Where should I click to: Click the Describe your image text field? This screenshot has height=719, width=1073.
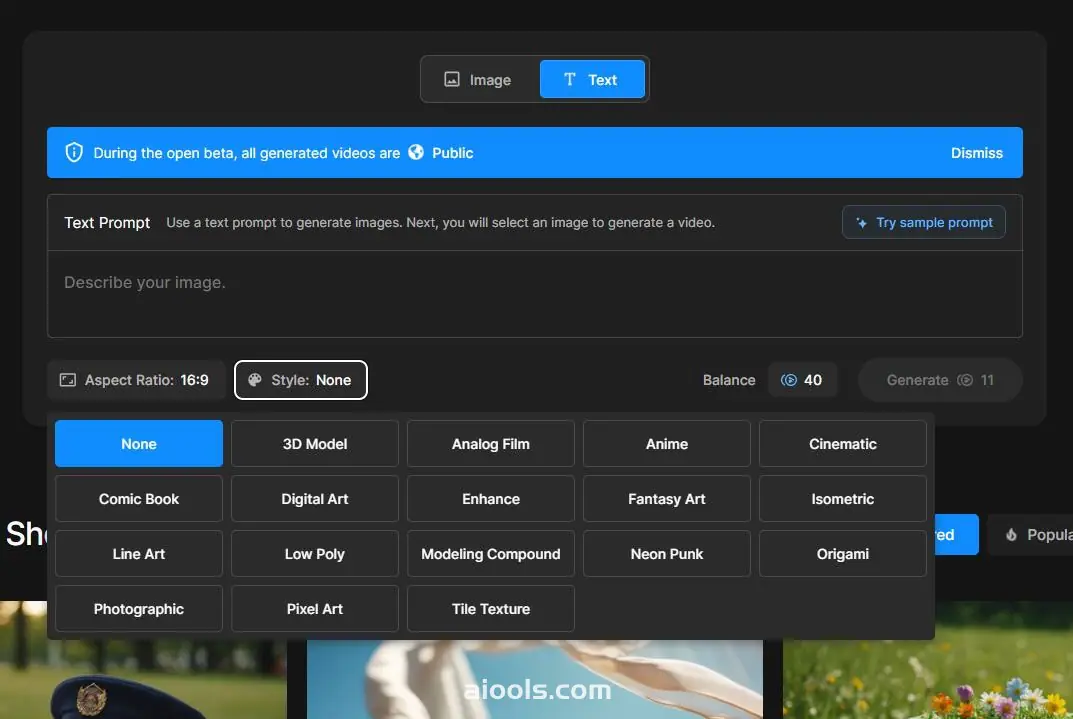[534, 294]
